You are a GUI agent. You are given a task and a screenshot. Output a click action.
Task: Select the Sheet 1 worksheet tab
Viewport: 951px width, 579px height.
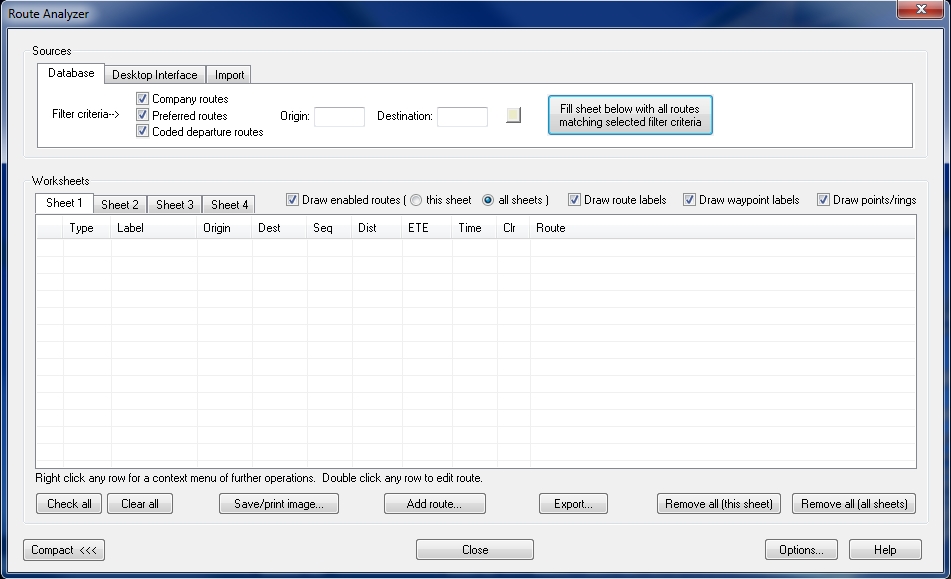tap(64, 203)
